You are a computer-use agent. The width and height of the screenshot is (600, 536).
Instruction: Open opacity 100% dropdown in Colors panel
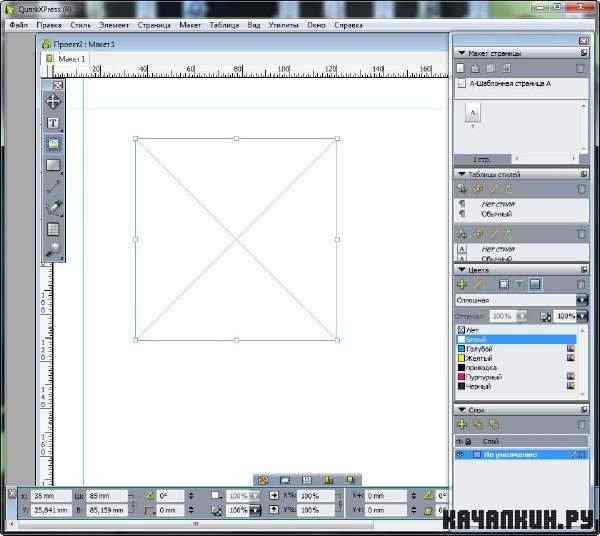click(x=582, y=316)
